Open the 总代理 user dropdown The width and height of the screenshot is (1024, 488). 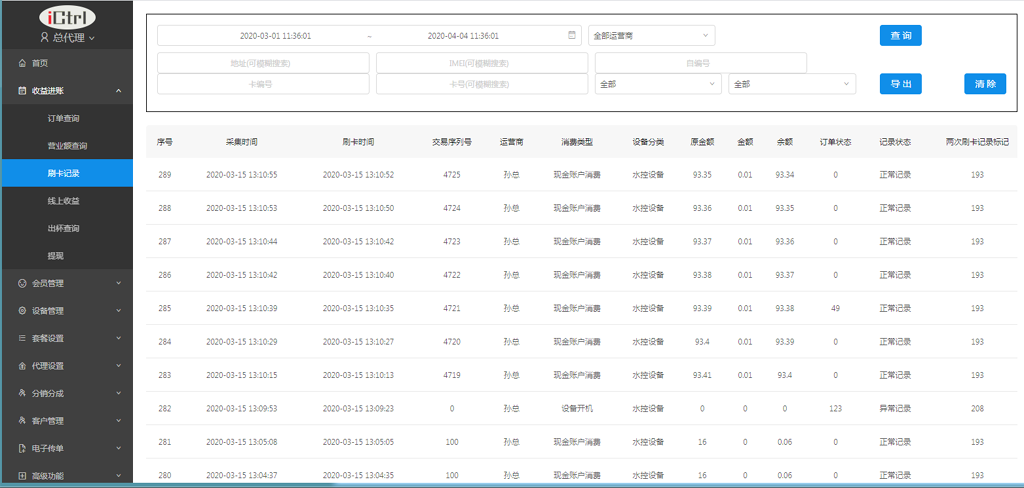point(67,38)
